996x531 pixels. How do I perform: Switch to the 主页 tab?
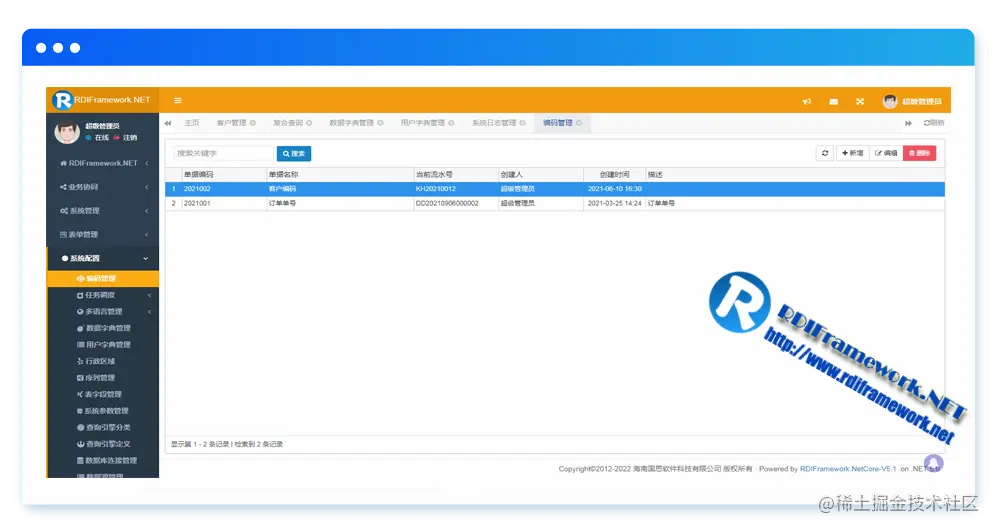pyautogui.click(x=192, y=123)
